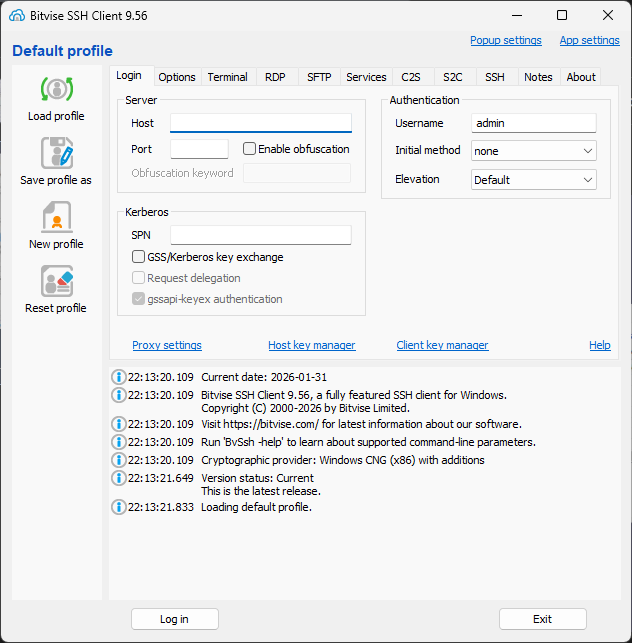The width and height of the screenshot is (632, 643).
Task: Click the New profile icon
Action: pyautogui.click(x=57, y=217)
